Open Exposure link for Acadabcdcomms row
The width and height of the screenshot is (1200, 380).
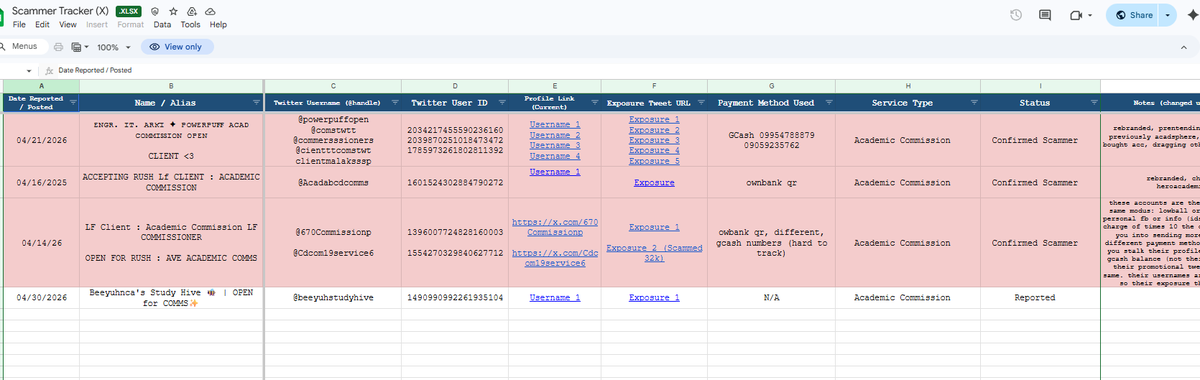(655, 183)
